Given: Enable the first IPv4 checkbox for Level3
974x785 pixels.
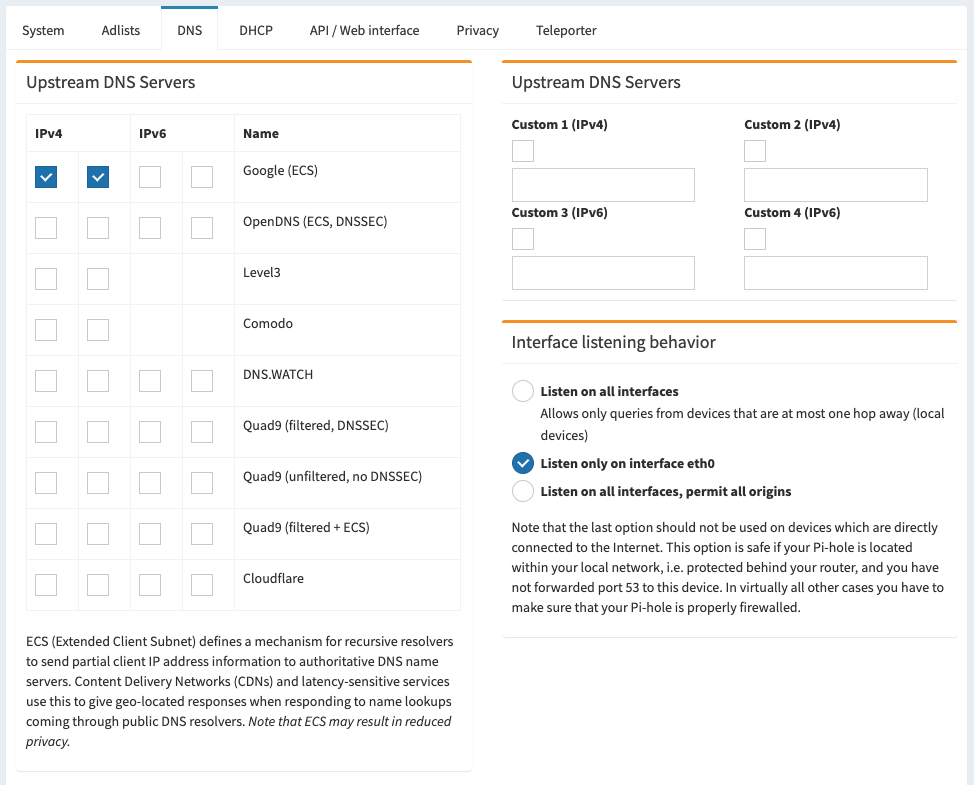Looking at the screenshot, I should coord(46,279).
